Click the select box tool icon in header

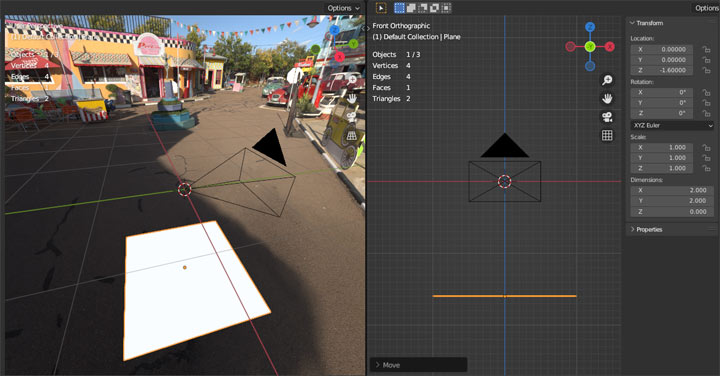click(x=399, y=8)
